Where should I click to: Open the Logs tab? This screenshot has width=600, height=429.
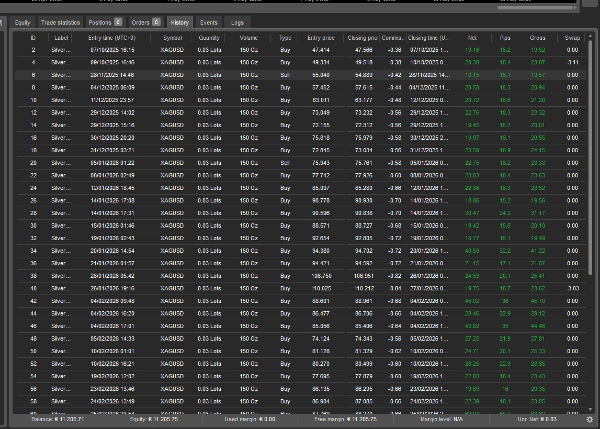[x=237, y=23]
